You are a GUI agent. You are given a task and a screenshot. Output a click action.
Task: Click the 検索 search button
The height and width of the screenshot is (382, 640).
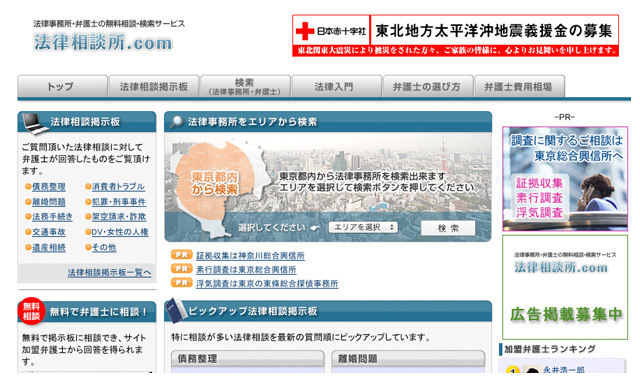tap(448, 228)
